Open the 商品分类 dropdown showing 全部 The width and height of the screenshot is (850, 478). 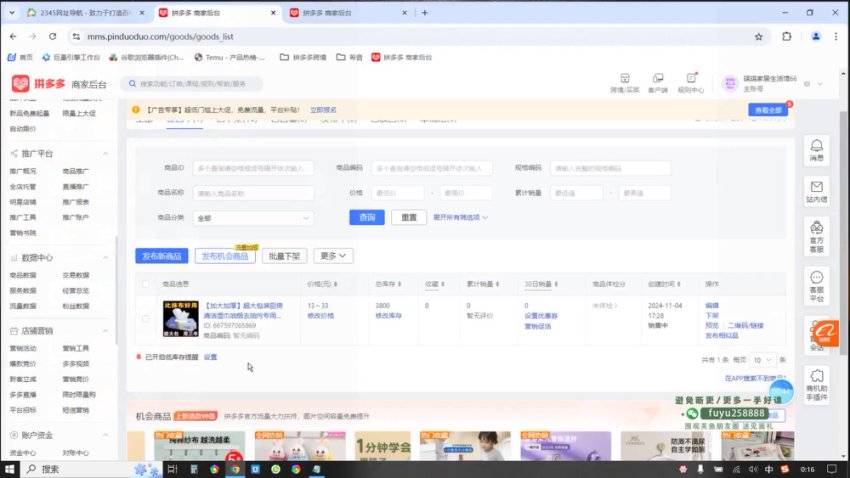click(x=254, y=217)
